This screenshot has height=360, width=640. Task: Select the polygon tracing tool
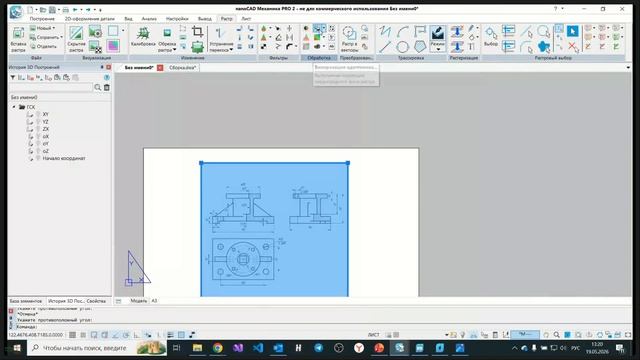click(420, 47)
